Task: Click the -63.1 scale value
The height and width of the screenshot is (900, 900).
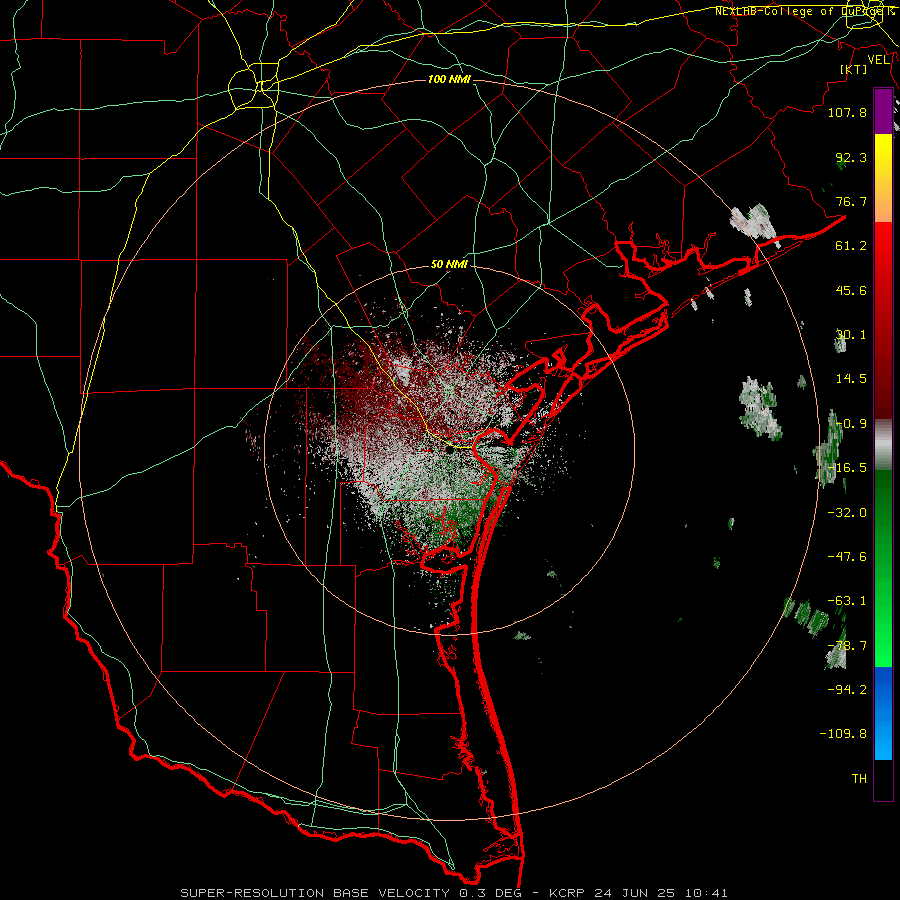Action: (x=847, y=601)
